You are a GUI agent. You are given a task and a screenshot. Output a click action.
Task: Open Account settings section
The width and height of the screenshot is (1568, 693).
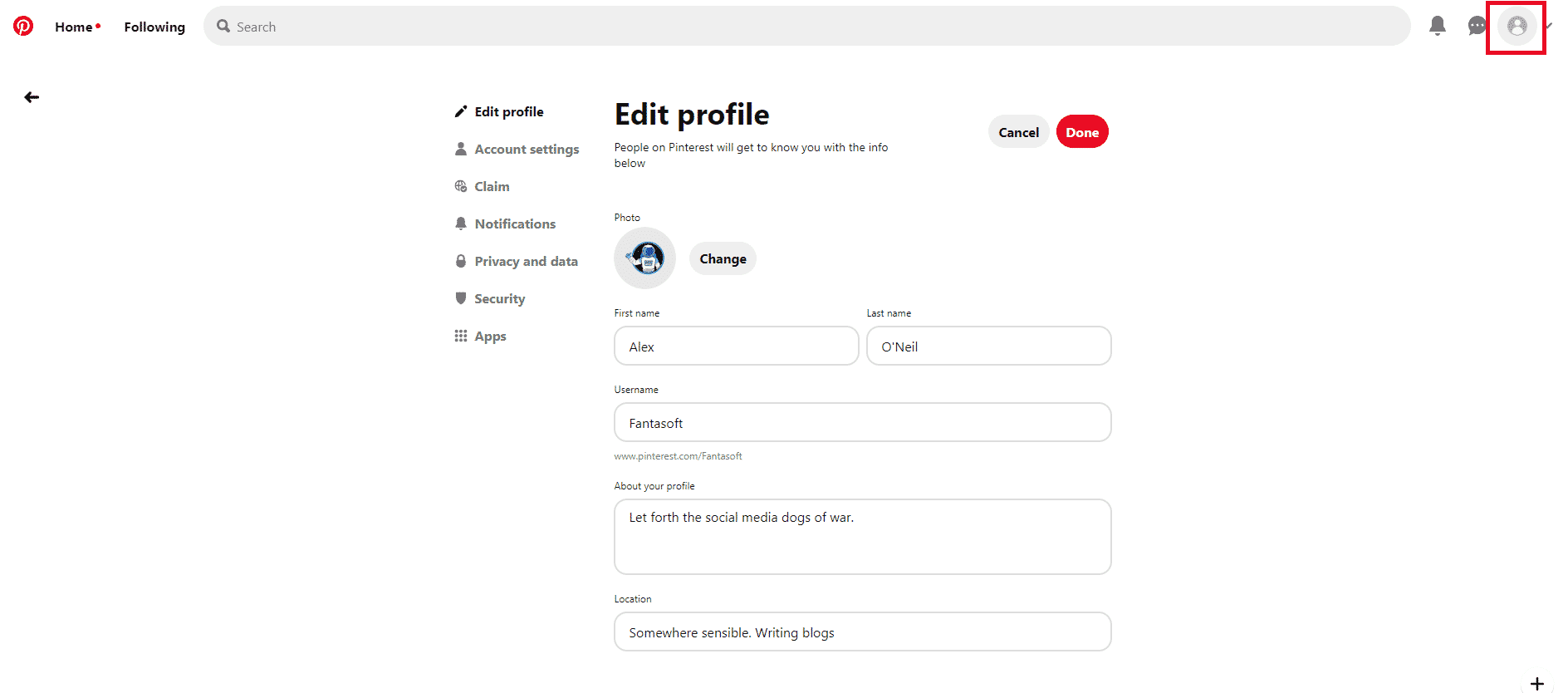pos(527,149)
